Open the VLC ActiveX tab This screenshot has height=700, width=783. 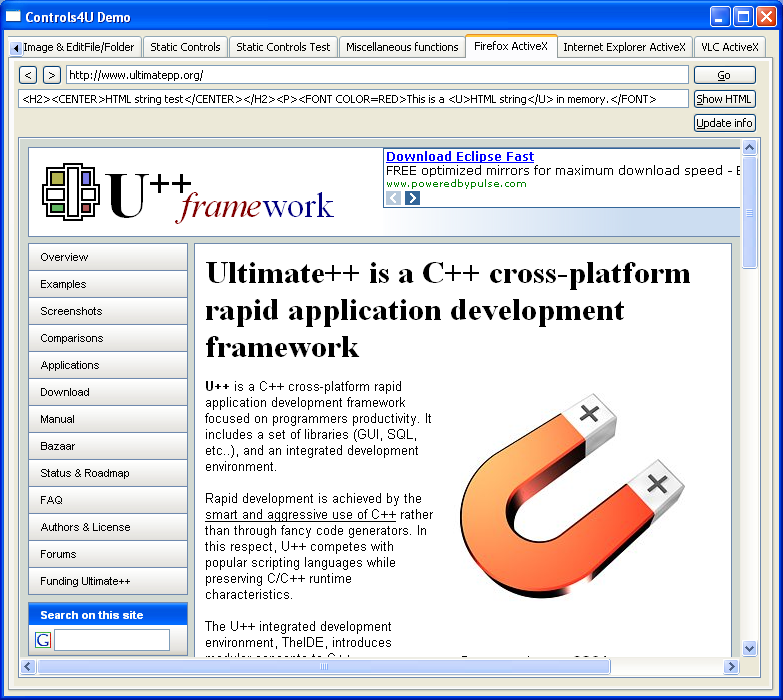point(730,47)
